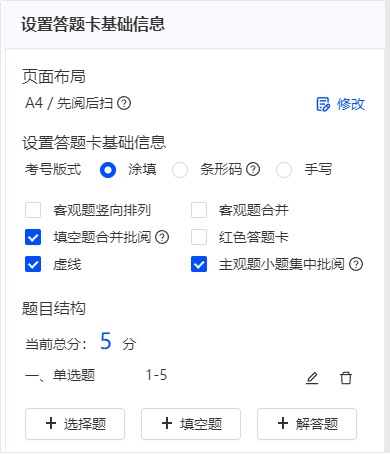Add a 填空题 section

[x=191, y=424]
